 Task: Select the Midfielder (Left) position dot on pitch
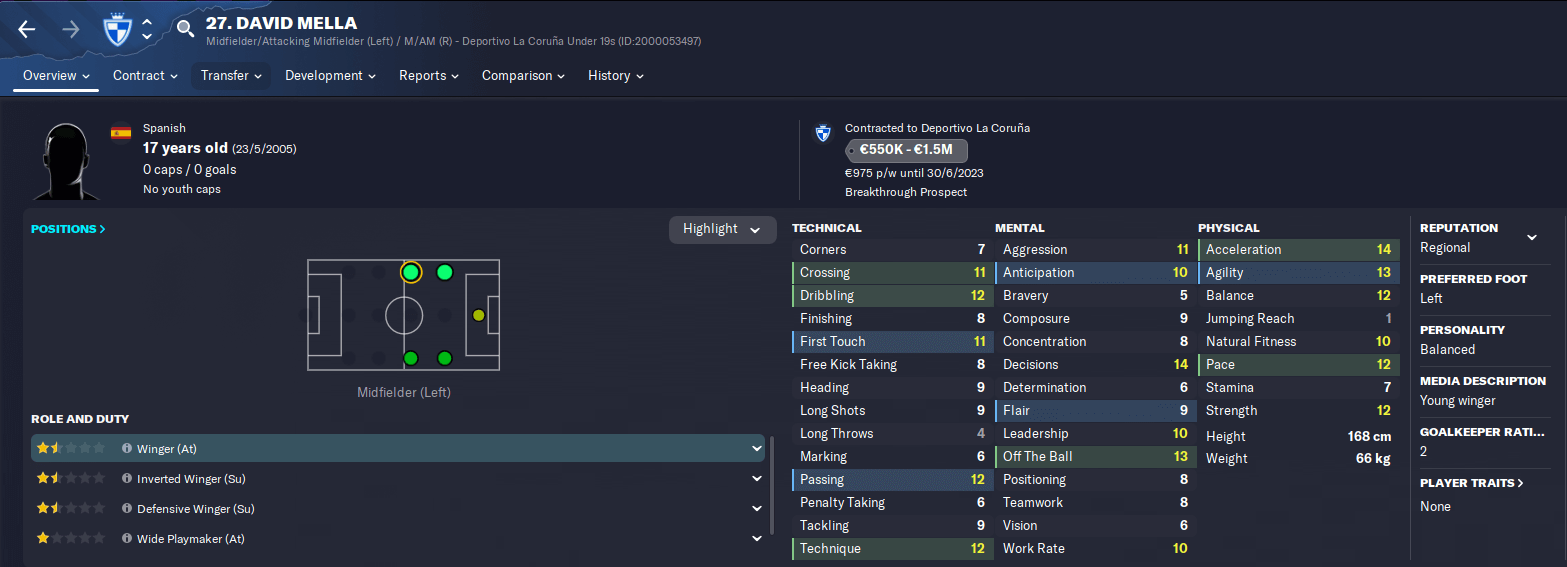click(410, 272)
